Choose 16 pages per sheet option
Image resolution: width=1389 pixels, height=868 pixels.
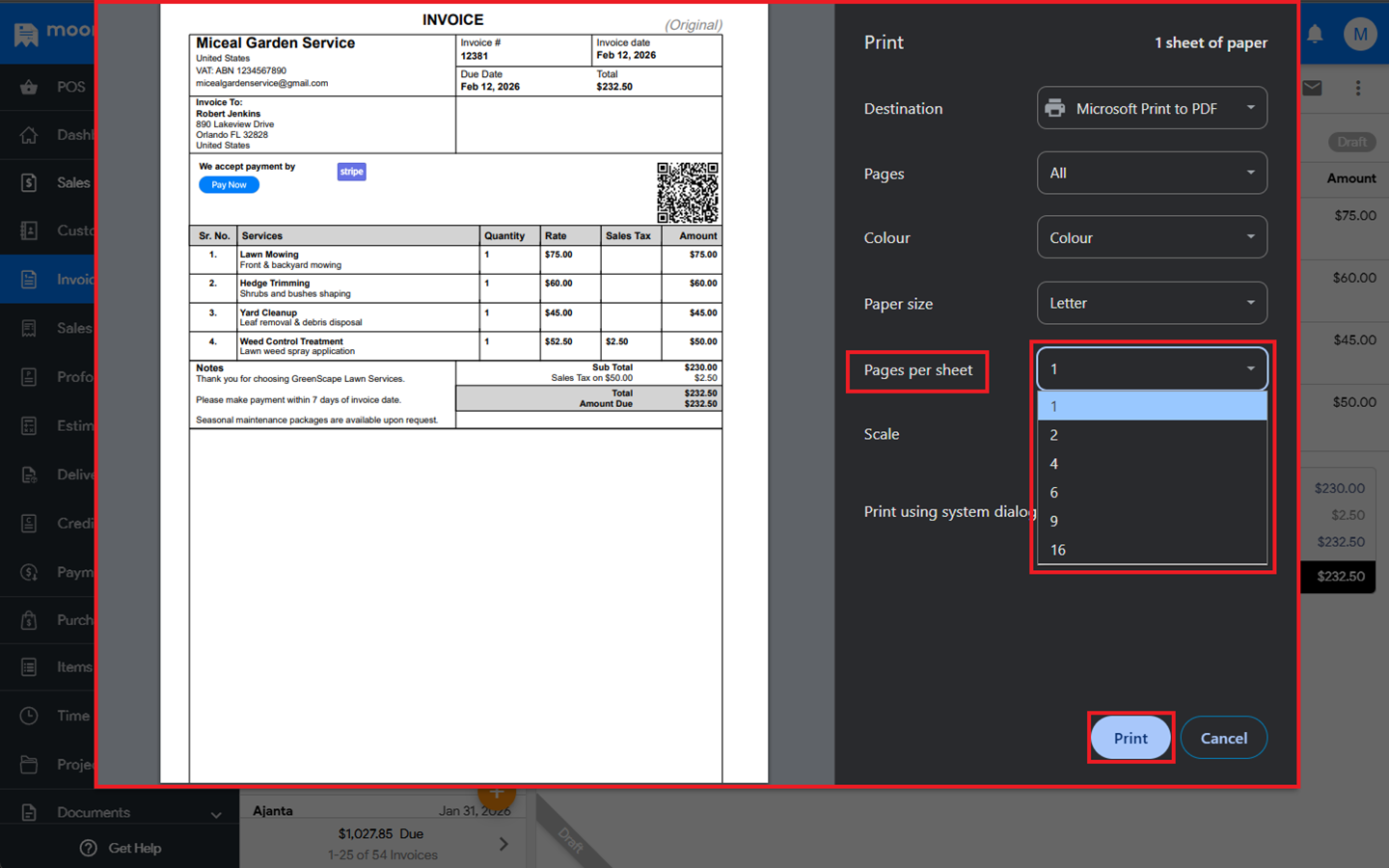[1152, 550]
